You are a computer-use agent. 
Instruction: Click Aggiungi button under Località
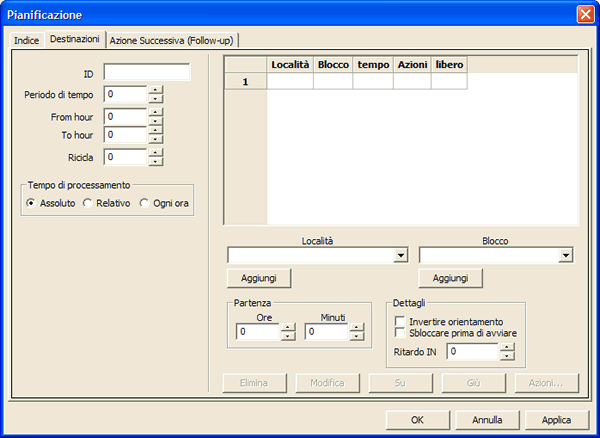point(259,278)
